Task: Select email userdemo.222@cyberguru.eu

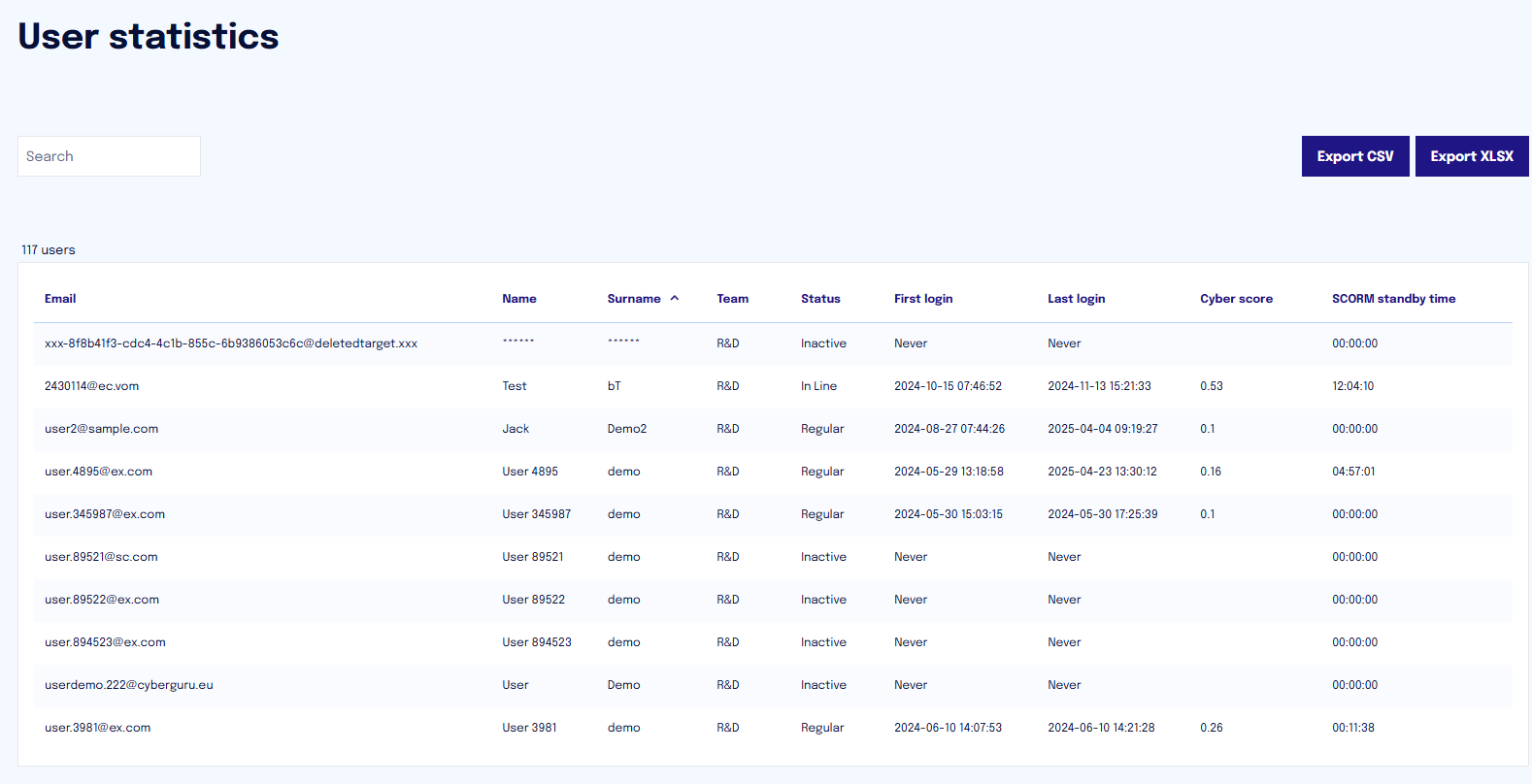Action: tap(129, 685)
